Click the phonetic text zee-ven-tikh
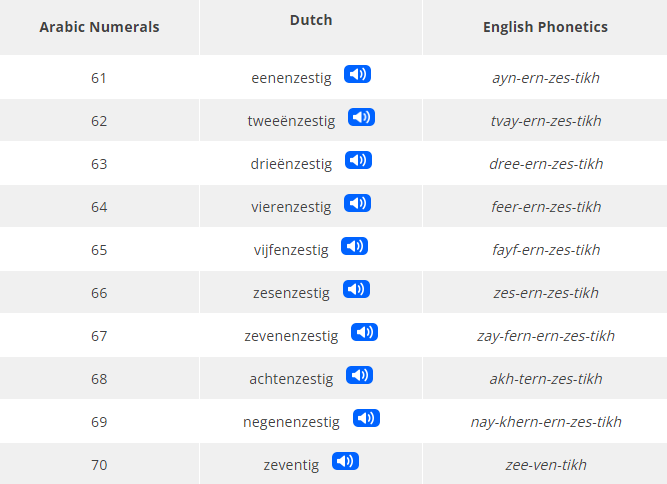This screenshot has height=484, width=667. [546, 465]
